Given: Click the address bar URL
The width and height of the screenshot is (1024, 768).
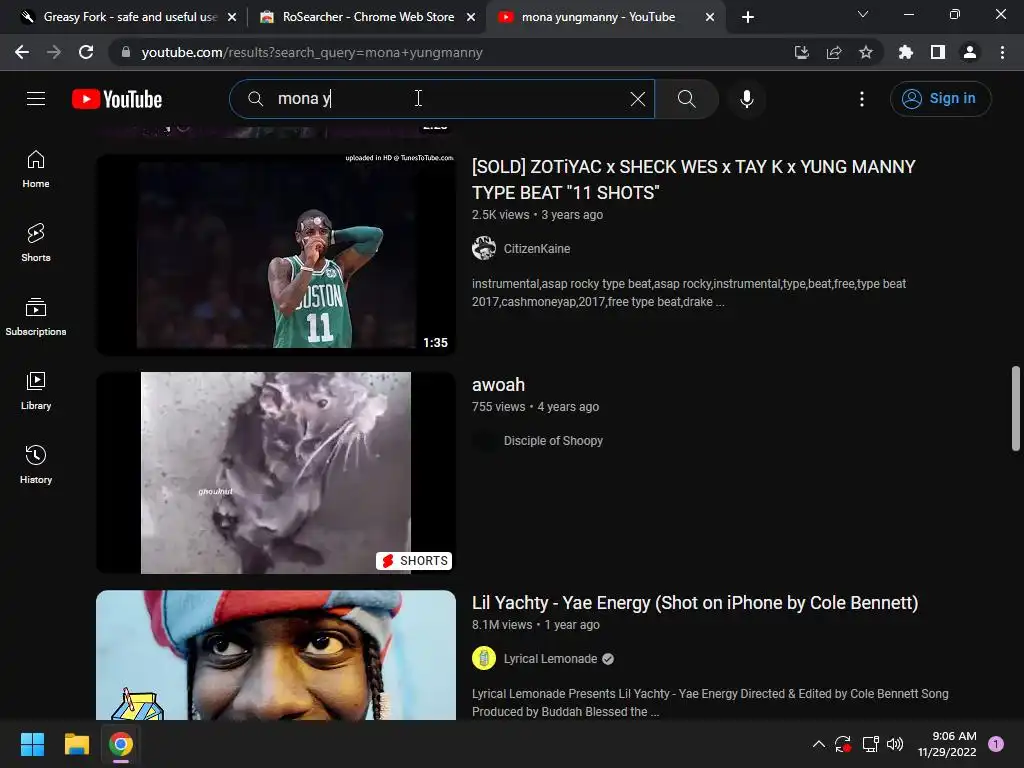Looking at the screenshot, I should tap(312, 52).
